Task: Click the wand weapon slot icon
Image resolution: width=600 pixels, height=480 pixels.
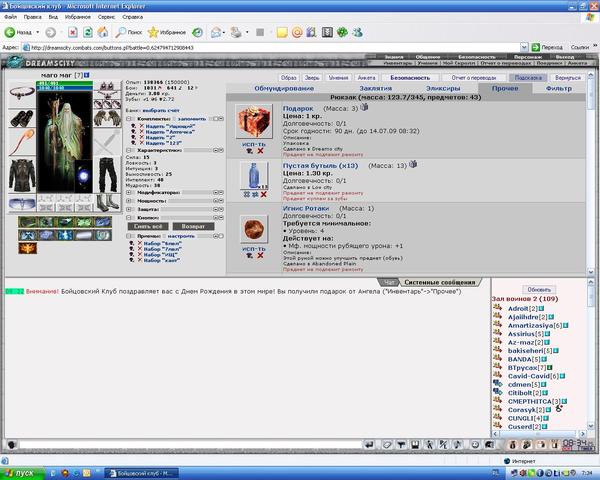Action: (22, 142)
